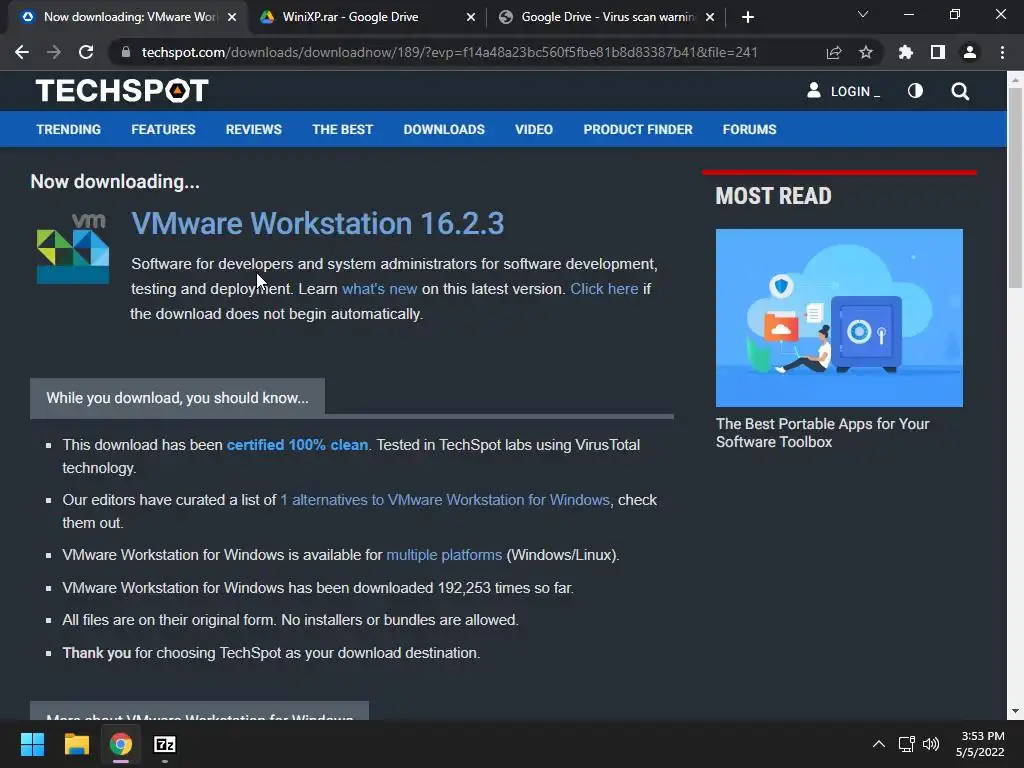Click the No installers or bundles text
This screenshot has height=768, width=1024.
click(x=400, y=620)
